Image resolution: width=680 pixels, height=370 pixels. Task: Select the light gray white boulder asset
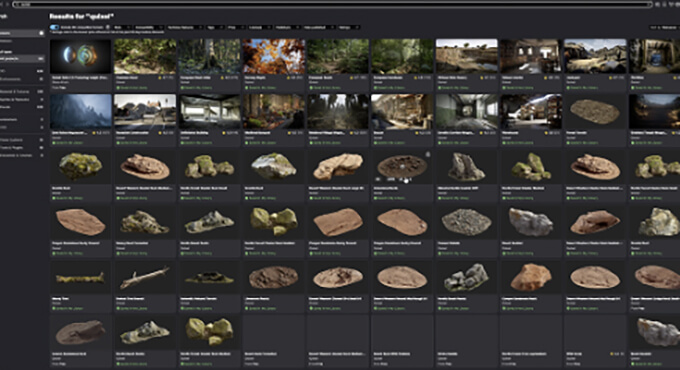[x=530, y=222]
